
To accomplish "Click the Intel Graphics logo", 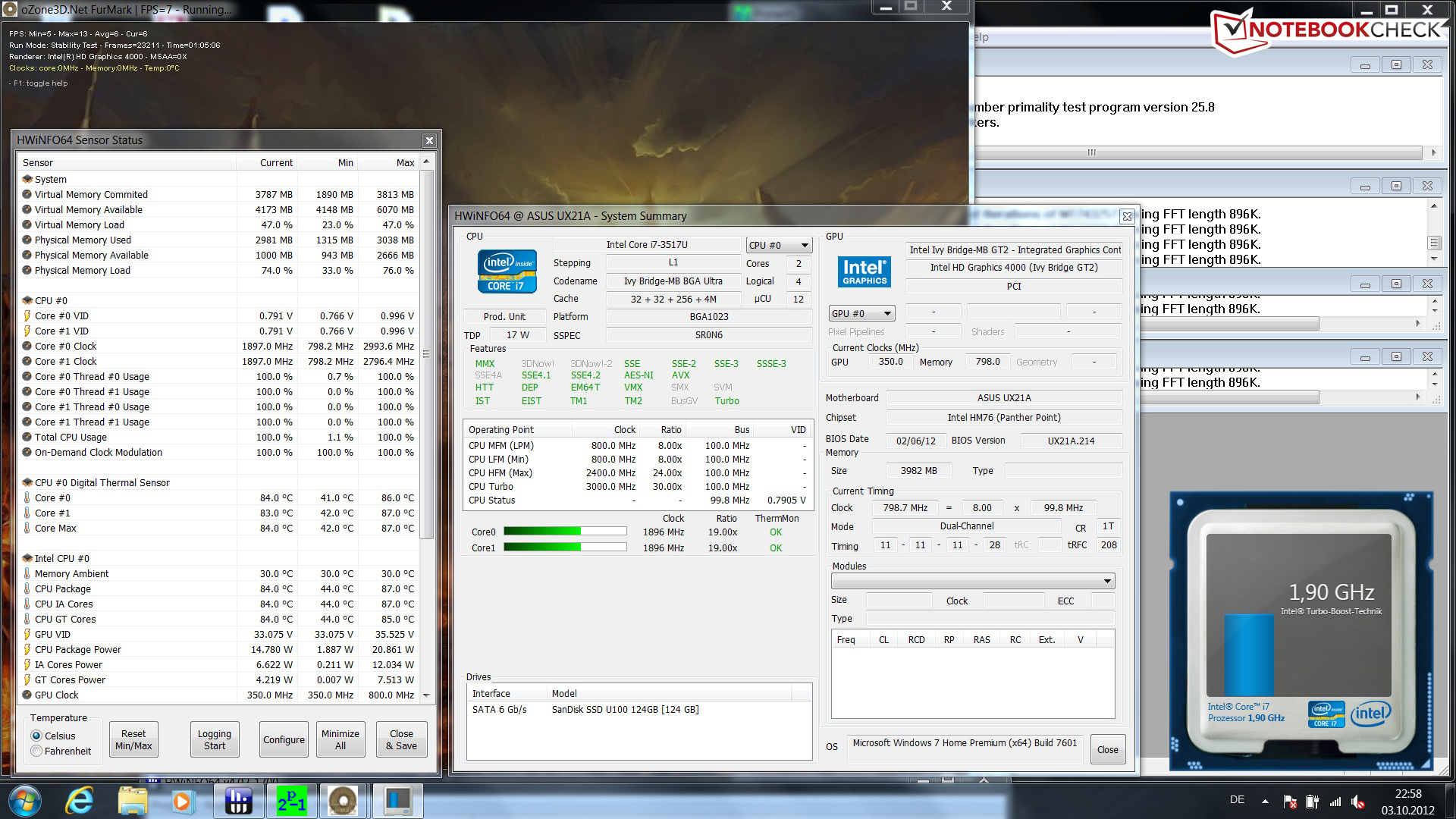I will (864, 271).
